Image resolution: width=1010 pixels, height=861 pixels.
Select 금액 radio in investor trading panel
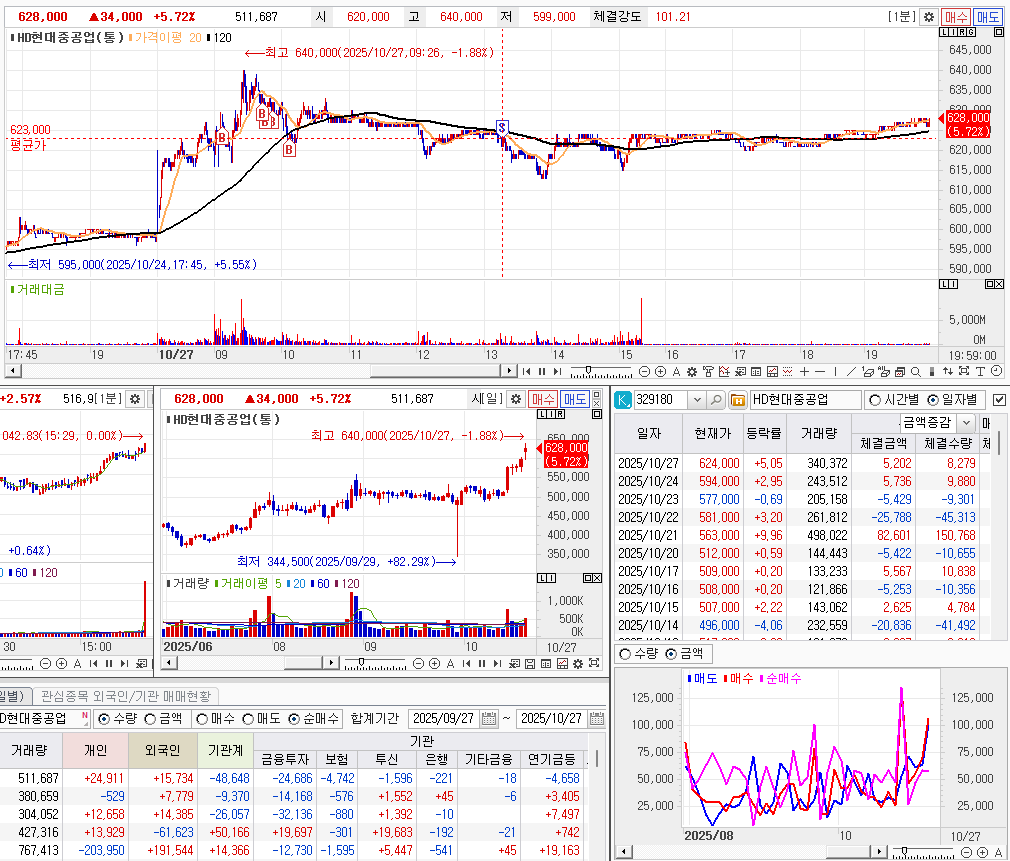(150, 719)
